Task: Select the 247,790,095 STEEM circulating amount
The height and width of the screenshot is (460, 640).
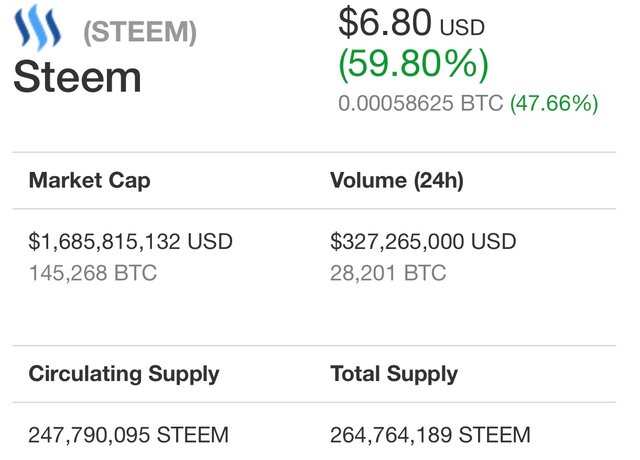Action: click(x=129, y=435)
